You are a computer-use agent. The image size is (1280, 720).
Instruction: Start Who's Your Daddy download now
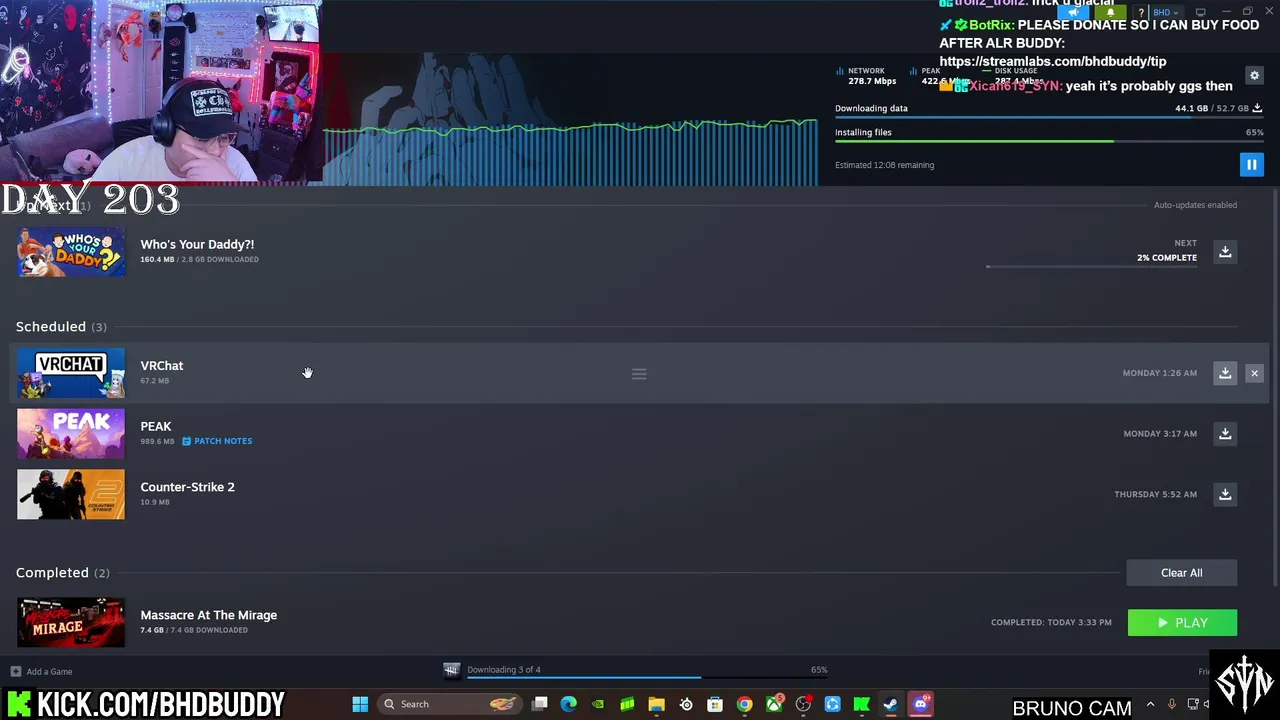pos(1225,251)
